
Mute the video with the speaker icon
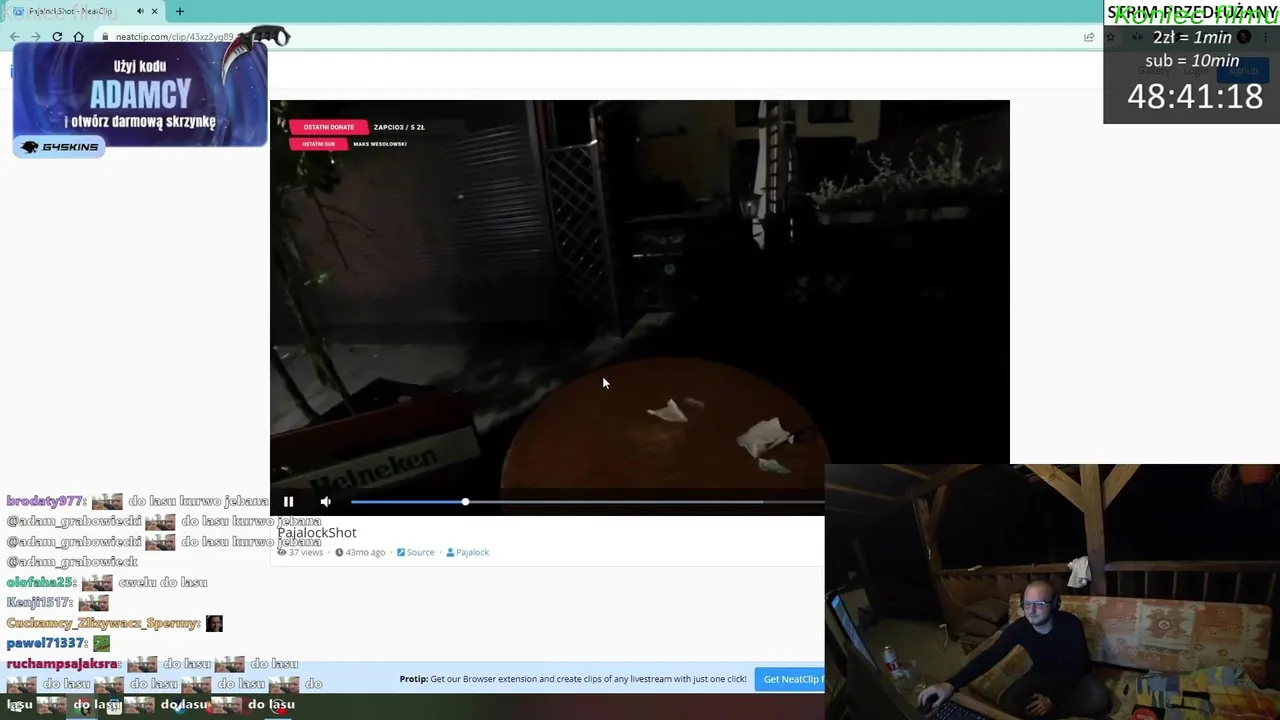pyautogui.click(x=325, y=502)
